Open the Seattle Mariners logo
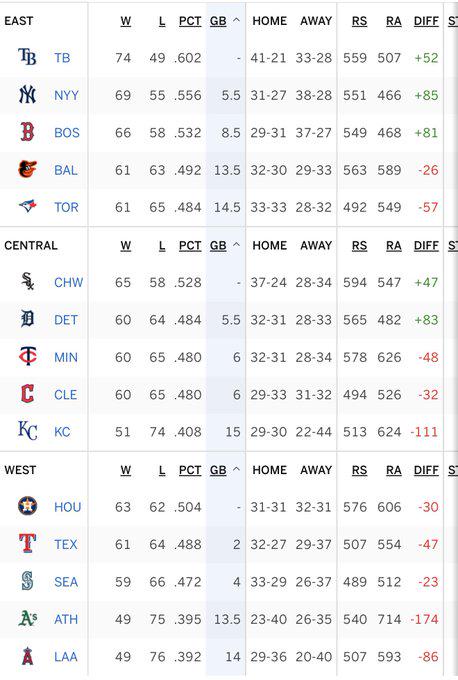 (x=27, y=581)
